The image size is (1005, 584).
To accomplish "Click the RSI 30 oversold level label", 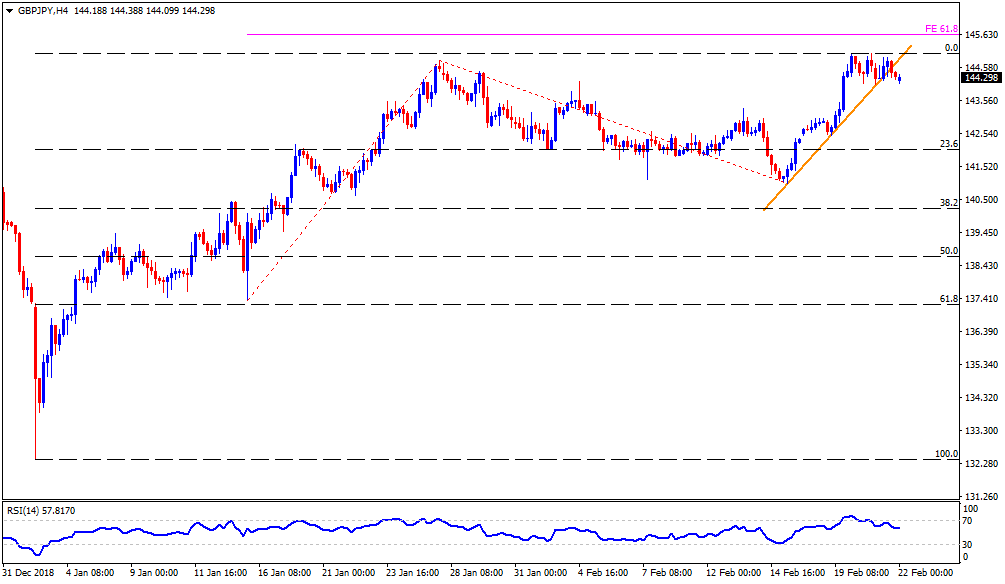I will tap(969, 545).
